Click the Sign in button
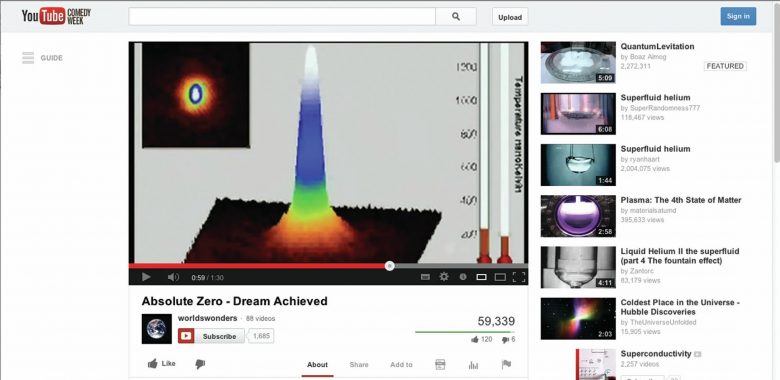Image resolution: width=780 pixels, height=380 pixels. point(738,16)
